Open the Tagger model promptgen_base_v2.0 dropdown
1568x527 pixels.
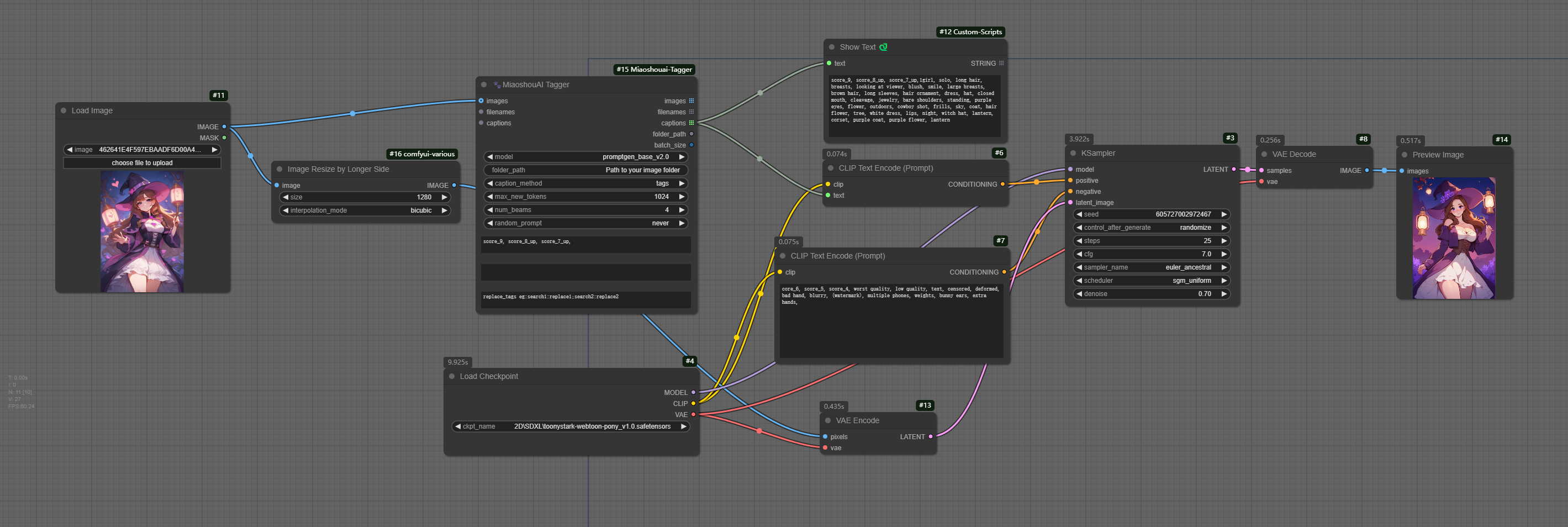click(585, 157)
